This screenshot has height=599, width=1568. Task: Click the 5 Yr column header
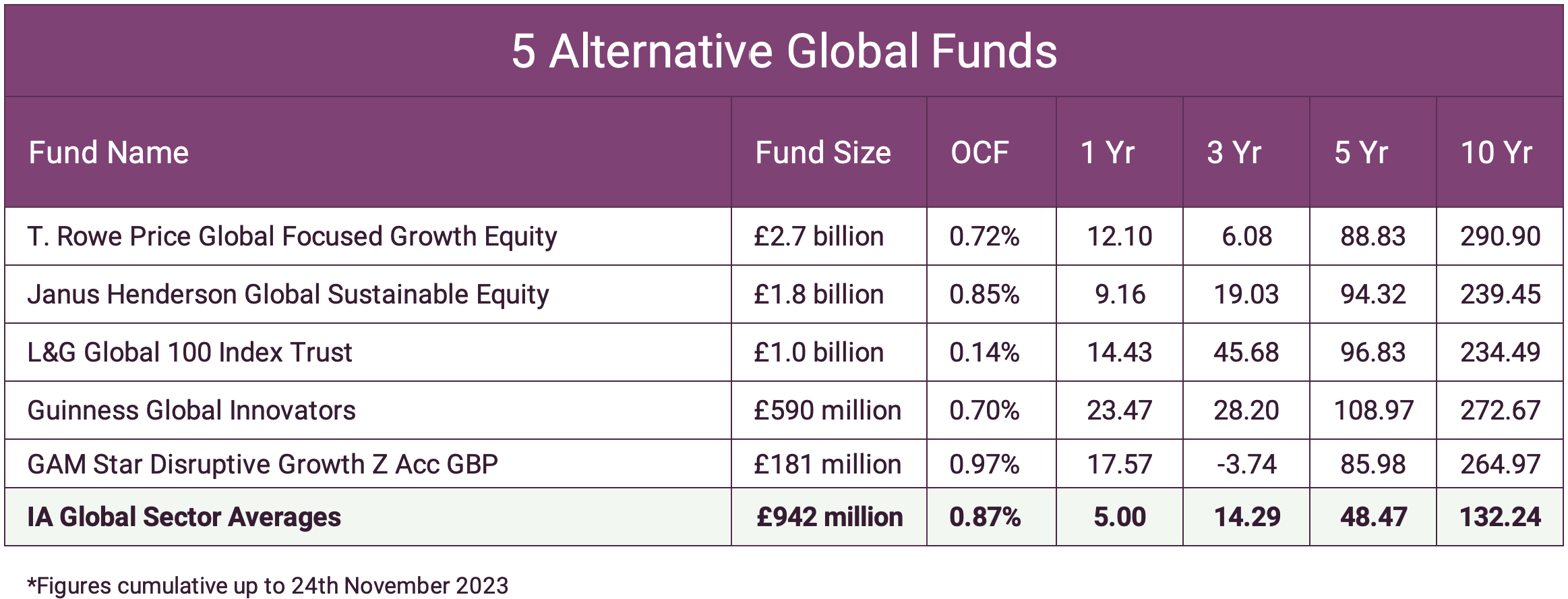1361,152
